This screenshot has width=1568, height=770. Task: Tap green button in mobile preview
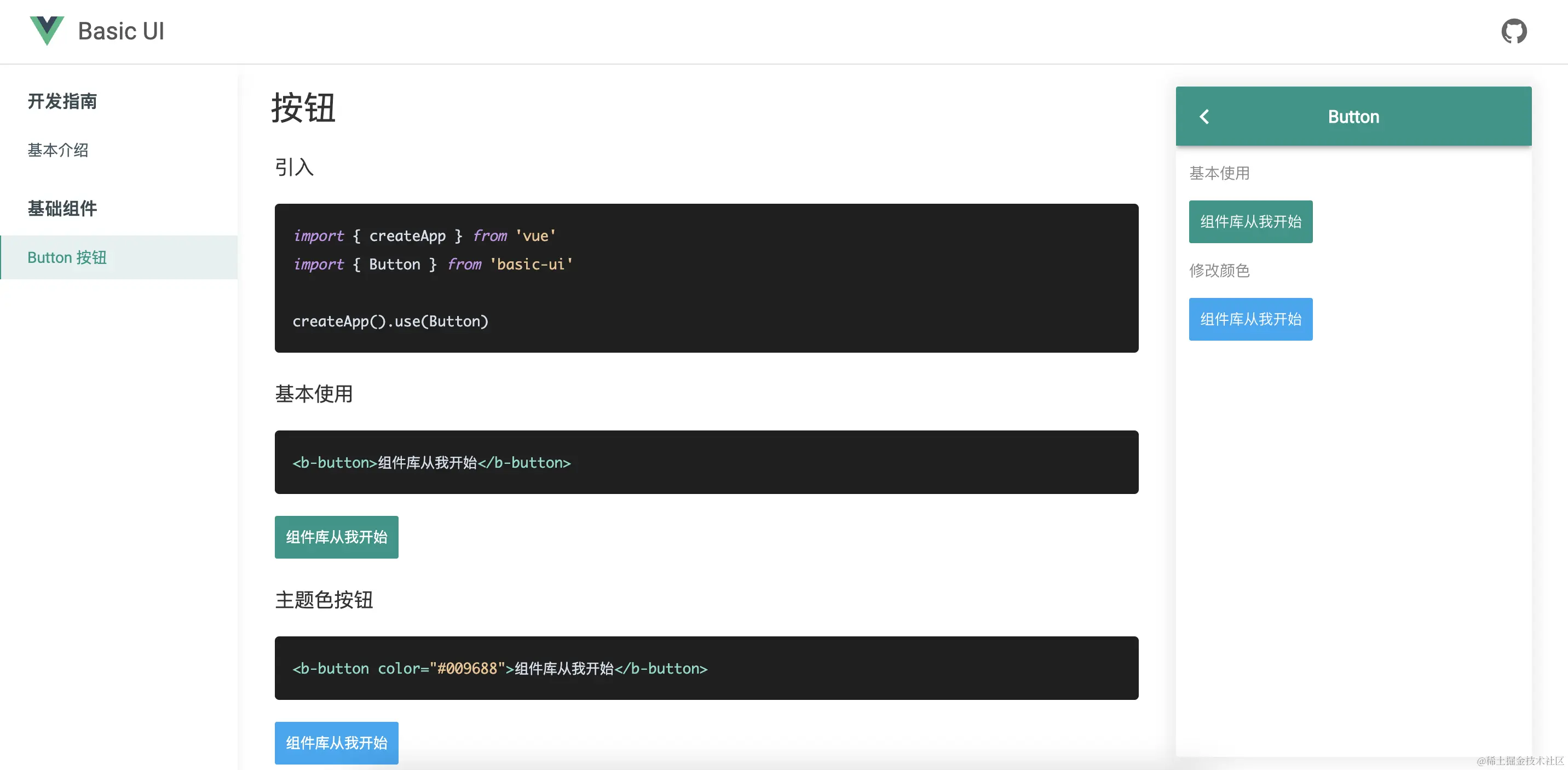(1250, 222)
